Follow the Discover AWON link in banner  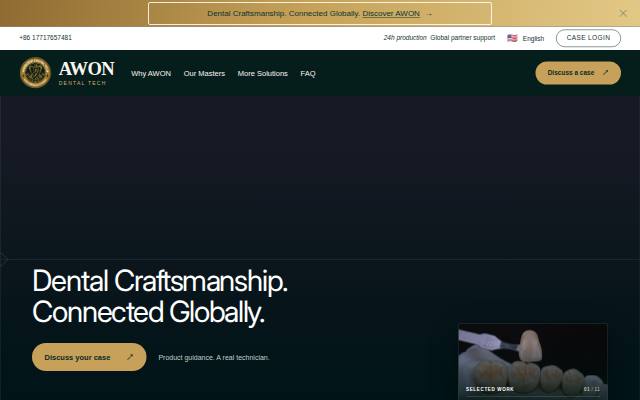coord(391,13)
